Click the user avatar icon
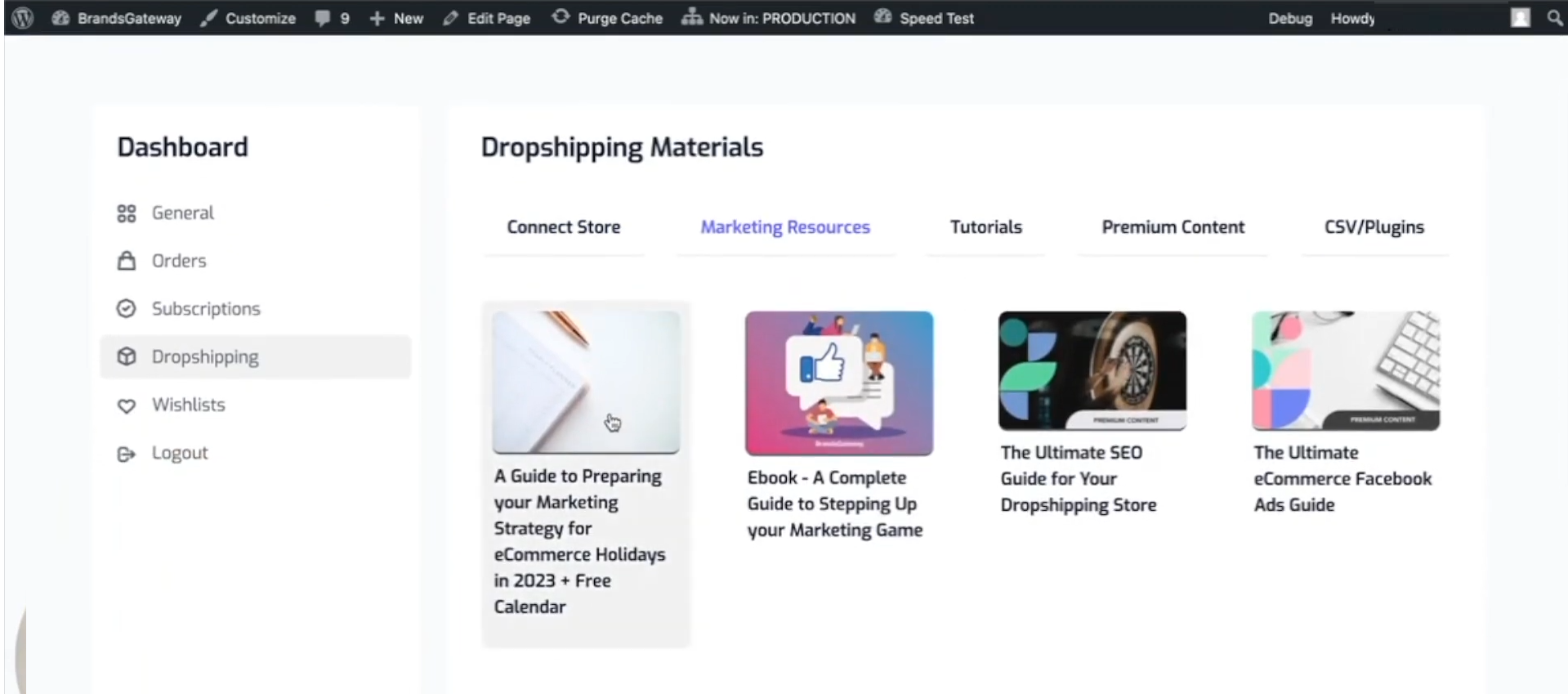Viewport: 1568px width, 694px height. tap(1520, 18)
